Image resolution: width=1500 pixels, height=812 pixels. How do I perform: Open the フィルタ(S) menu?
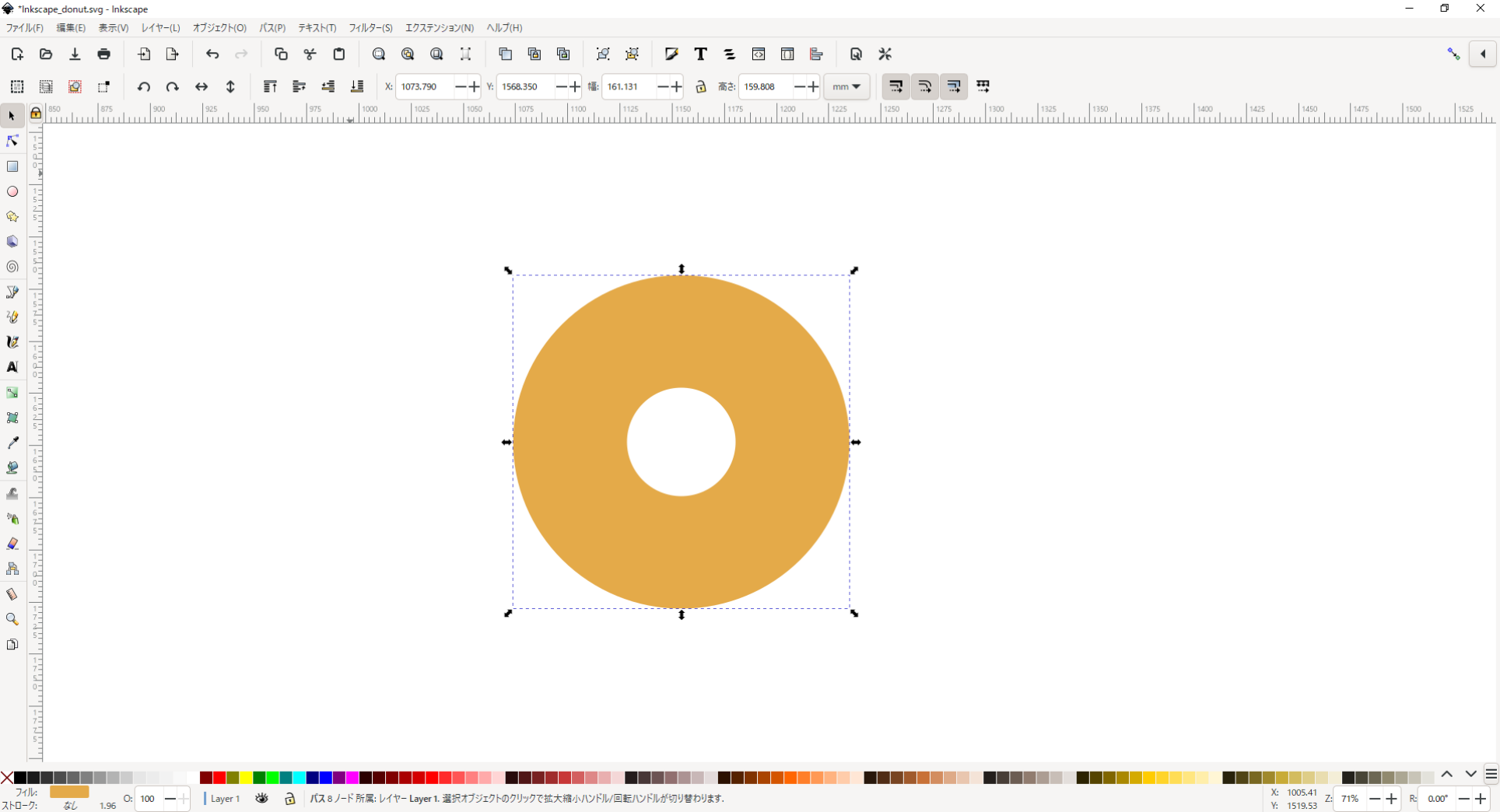pyautogui.click(x=370, y=27)
